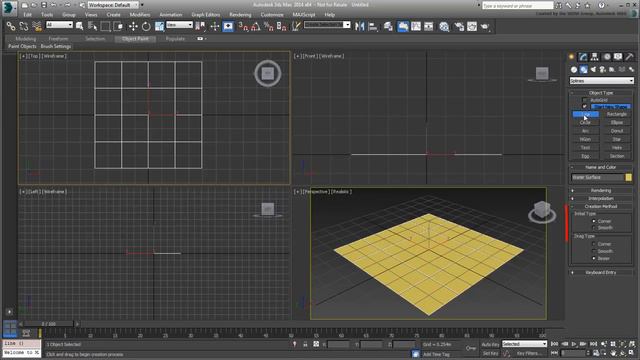Select Cameras category icon
Screen dimensions: 640x360
click(602, 70)
